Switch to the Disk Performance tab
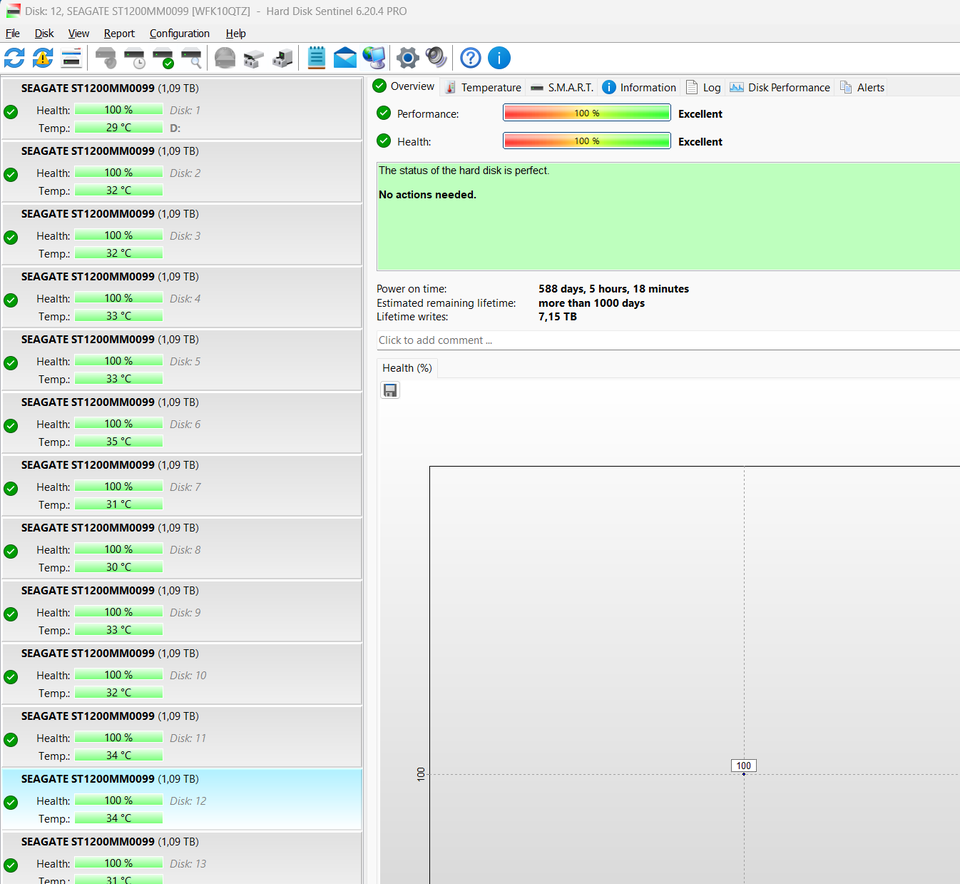This screenshot has height=884, width=960. pyautogui.click(x=780, y=88)
